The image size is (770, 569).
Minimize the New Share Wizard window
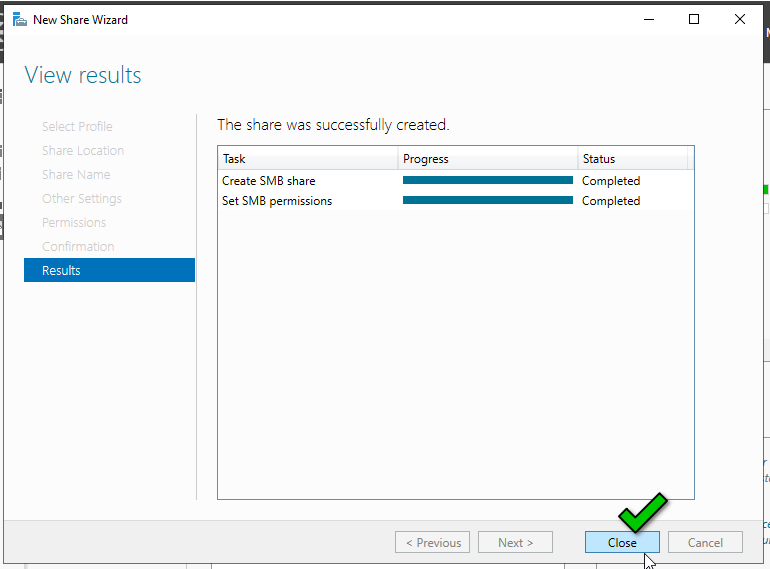point(648,19)
